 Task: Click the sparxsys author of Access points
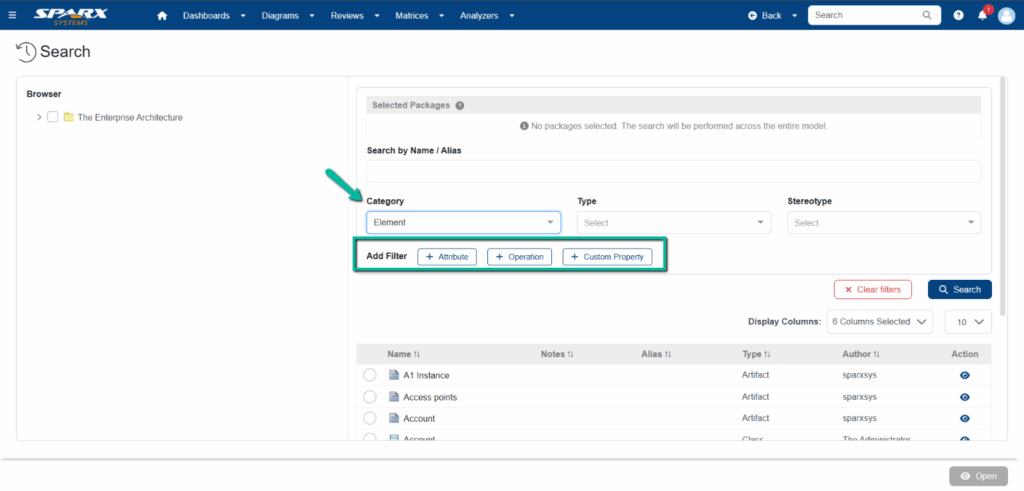[859, 397]
